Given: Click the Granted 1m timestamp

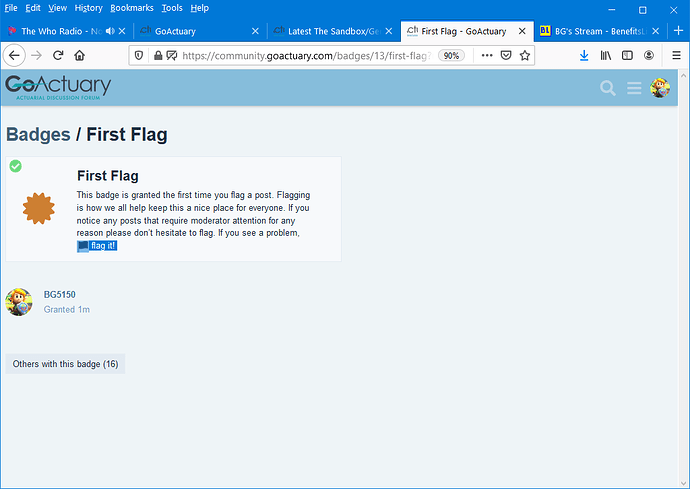Looking at the screenshot, I should point(66,309).
